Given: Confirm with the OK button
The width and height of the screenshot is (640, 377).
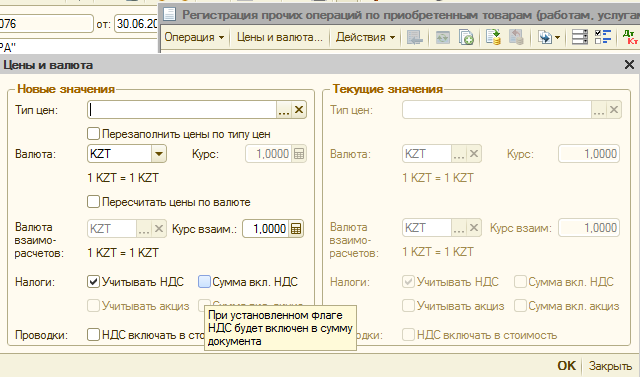Looking at the screenshot, I should (x=567, y=366).
